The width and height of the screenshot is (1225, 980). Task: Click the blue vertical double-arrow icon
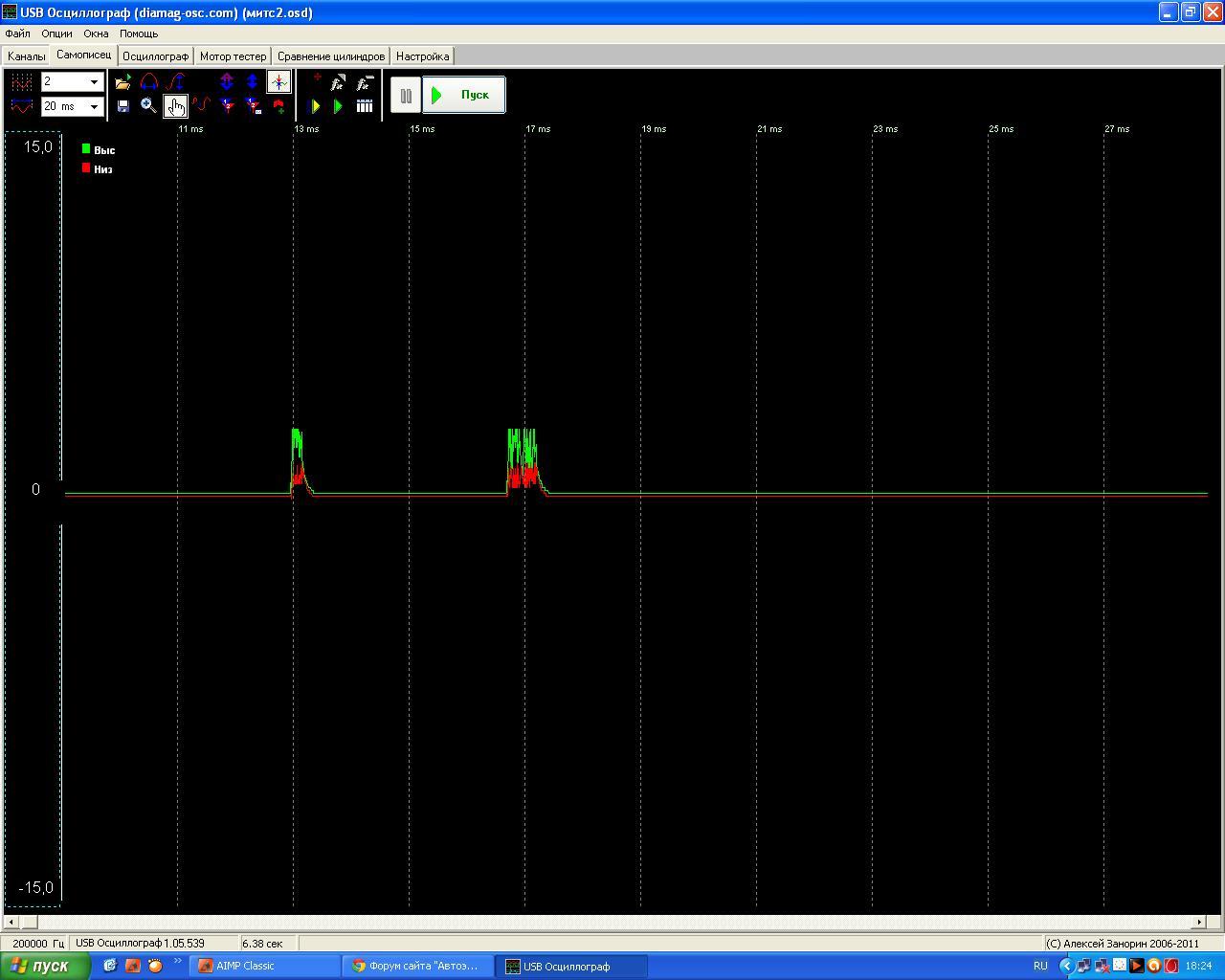point(253,82)
